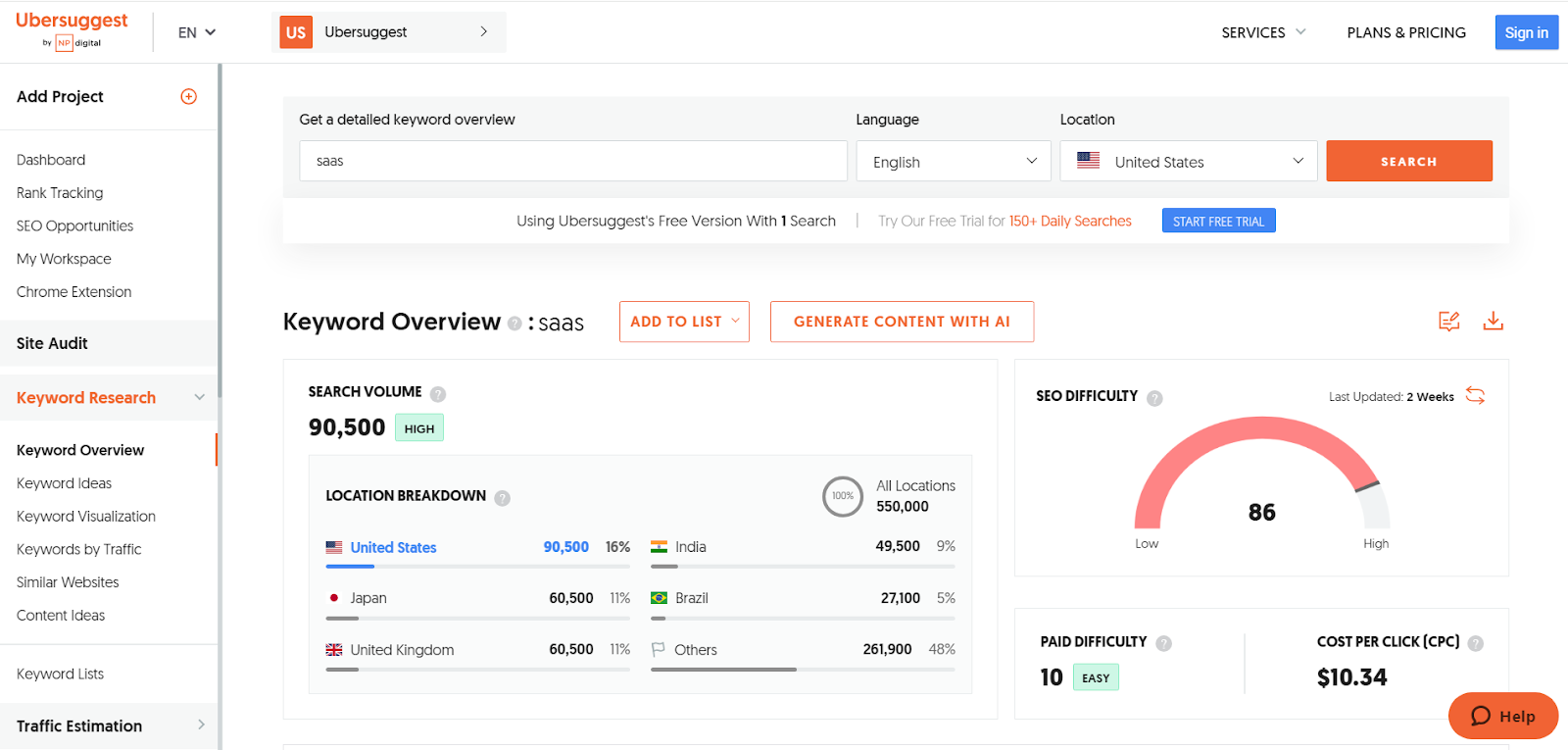Open the EN language dropdown
The height and width of the screenshot is (750, 1568).
click(x=196, y=32)
